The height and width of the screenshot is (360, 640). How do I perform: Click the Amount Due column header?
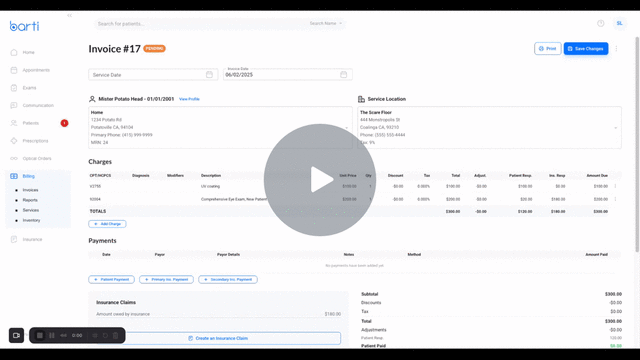point(597,176)
